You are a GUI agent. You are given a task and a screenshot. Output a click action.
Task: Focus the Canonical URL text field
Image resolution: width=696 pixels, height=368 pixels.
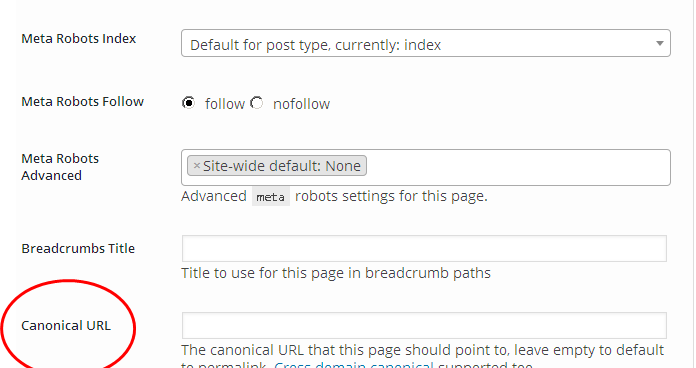(x=424, y=325)
